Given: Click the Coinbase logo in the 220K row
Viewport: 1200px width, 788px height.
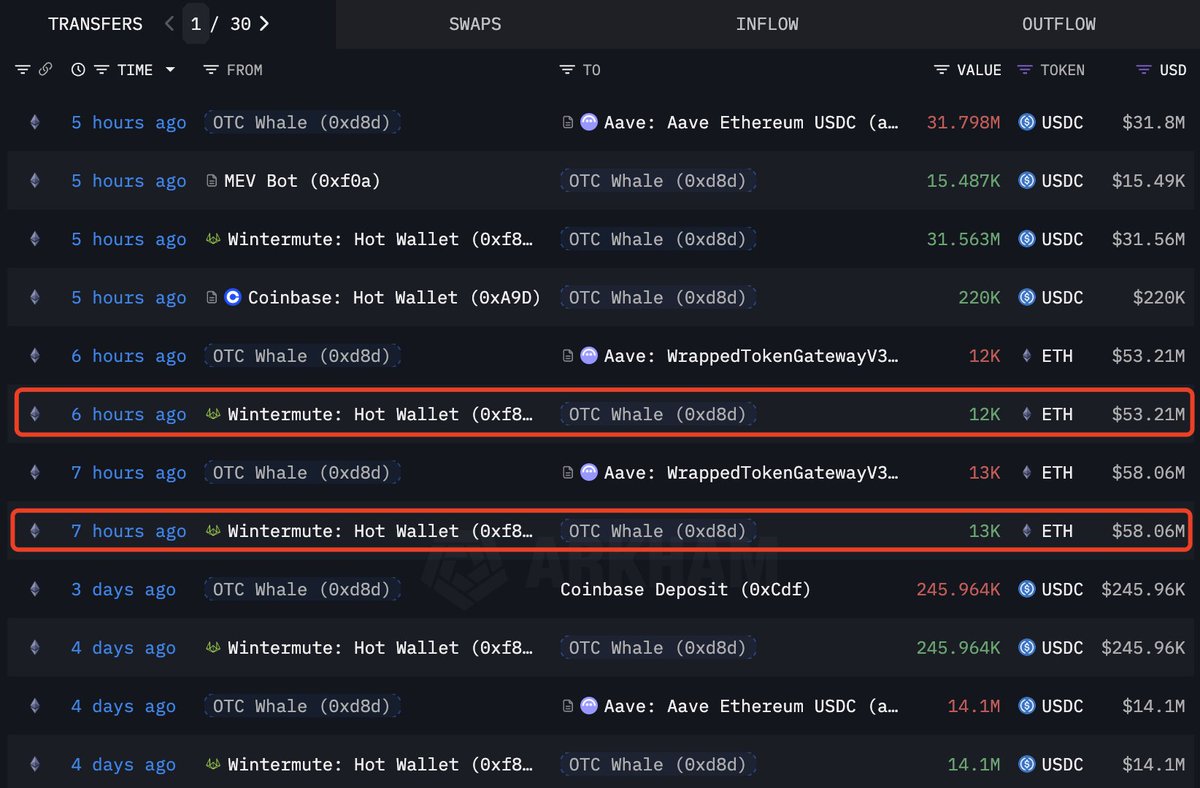Looking at the screenshot, I should tap(233, 298).
